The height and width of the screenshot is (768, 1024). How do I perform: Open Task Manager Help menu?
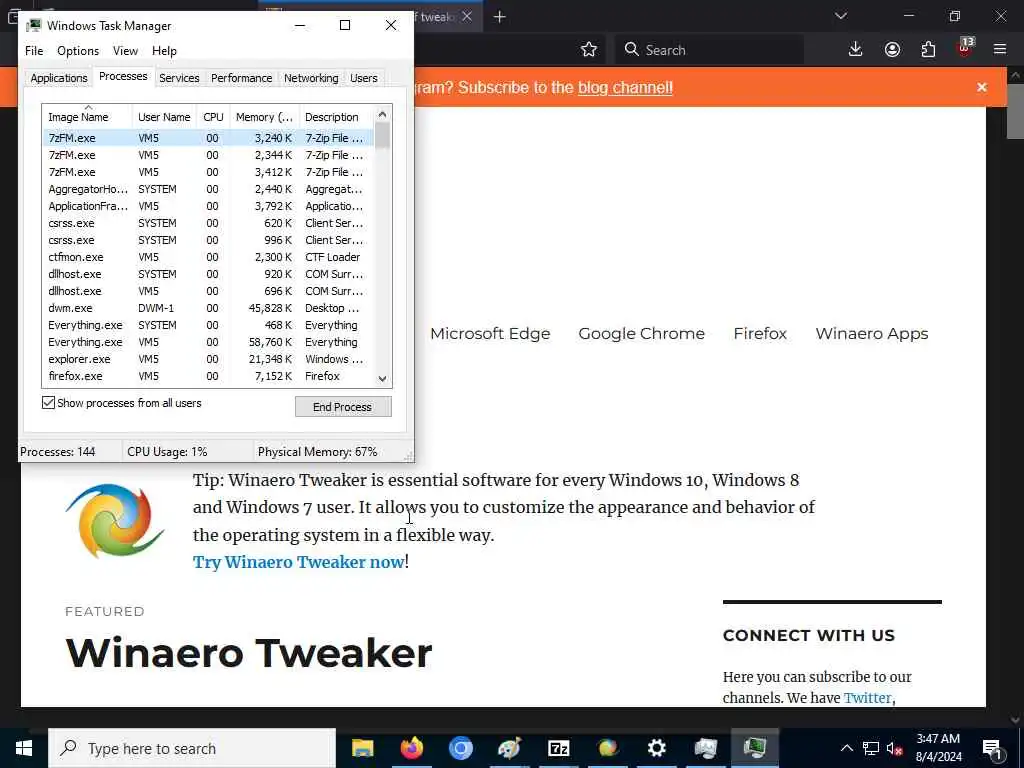pyautogui.click(x=164, y=51)
